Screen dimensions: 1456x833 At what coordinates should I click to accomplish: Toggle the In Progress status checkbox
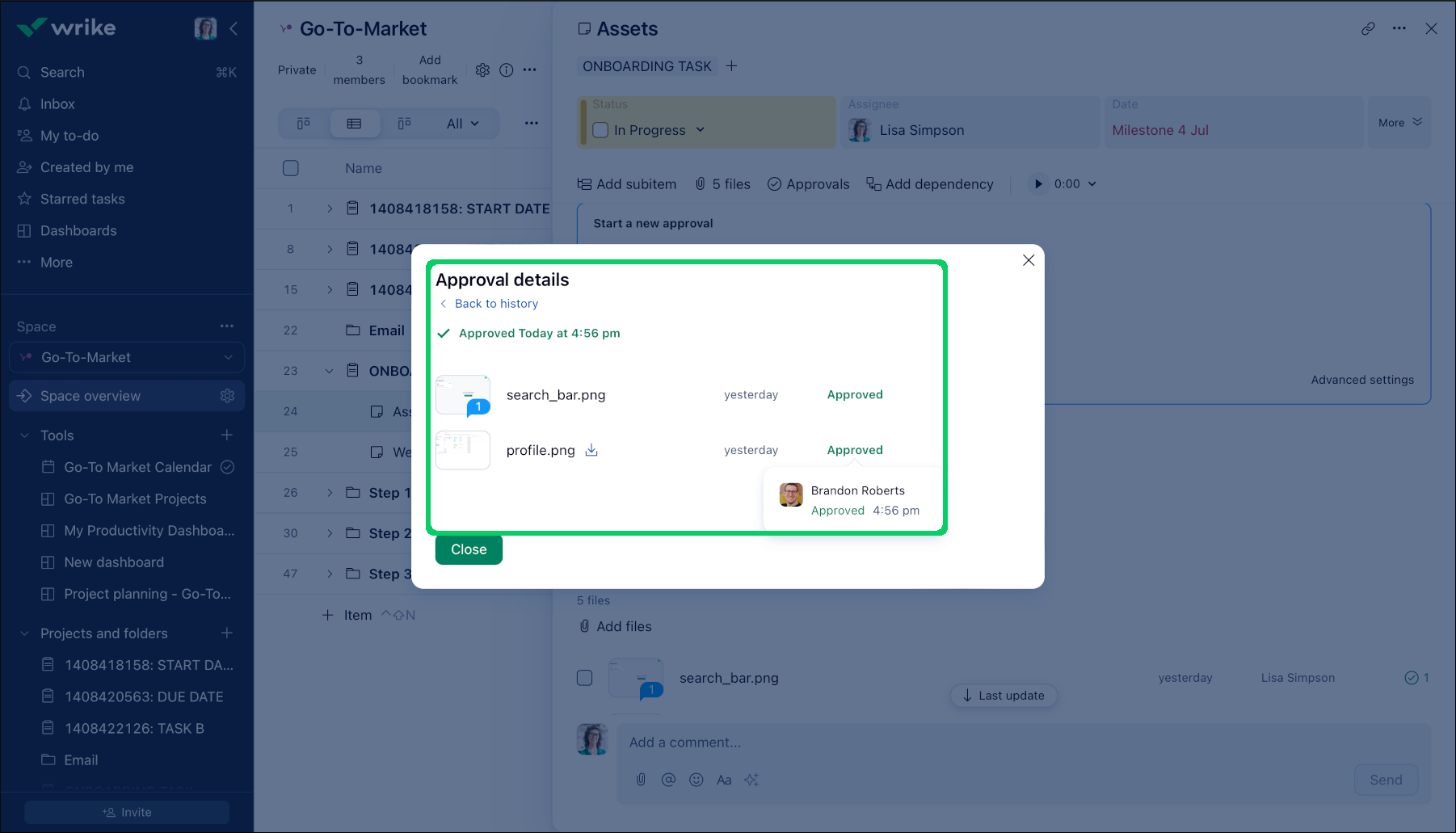(600, 130)
